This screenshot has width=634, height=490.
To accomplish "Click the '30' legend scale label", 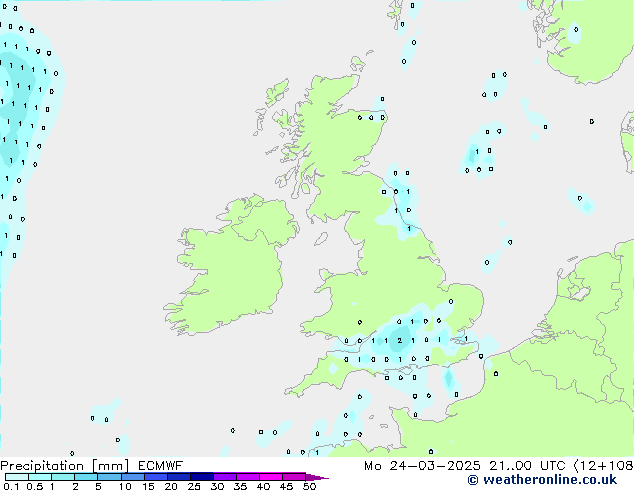I will coord(217,486).
